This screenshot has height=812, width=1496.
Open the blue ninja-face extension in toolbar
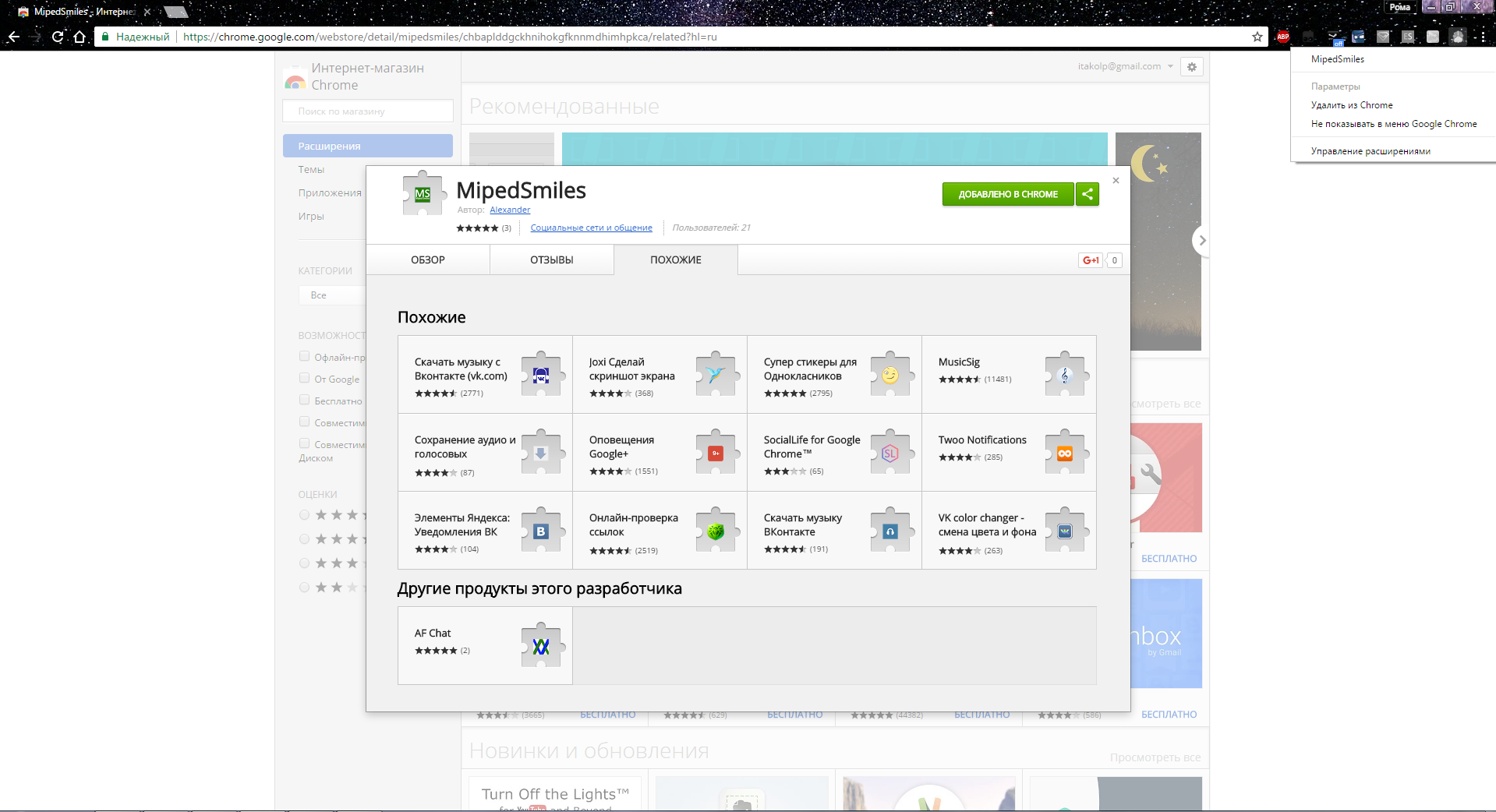pyautogui.click(x=1359, y=37)
